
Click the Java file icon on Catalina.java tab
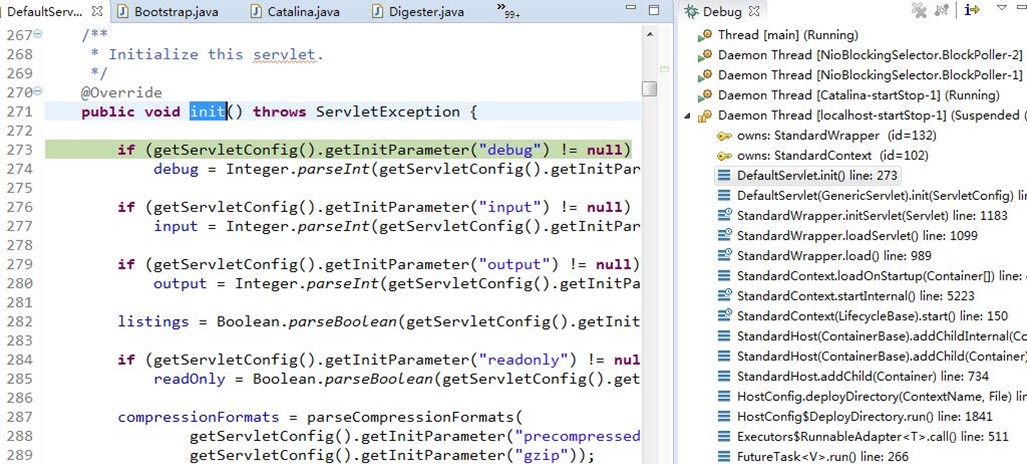point(257,11)
